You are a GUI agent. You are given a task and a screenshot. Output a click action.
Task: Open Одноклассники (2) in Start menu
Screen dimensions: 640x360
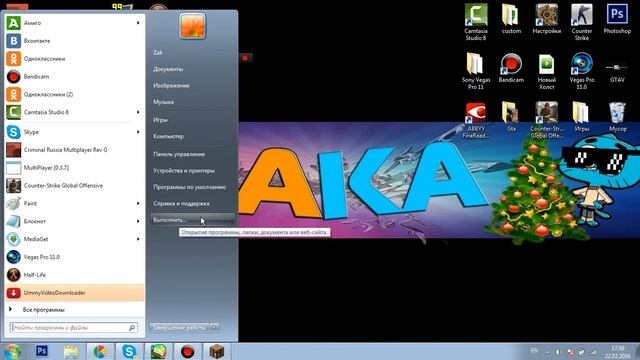pos(75,94)
